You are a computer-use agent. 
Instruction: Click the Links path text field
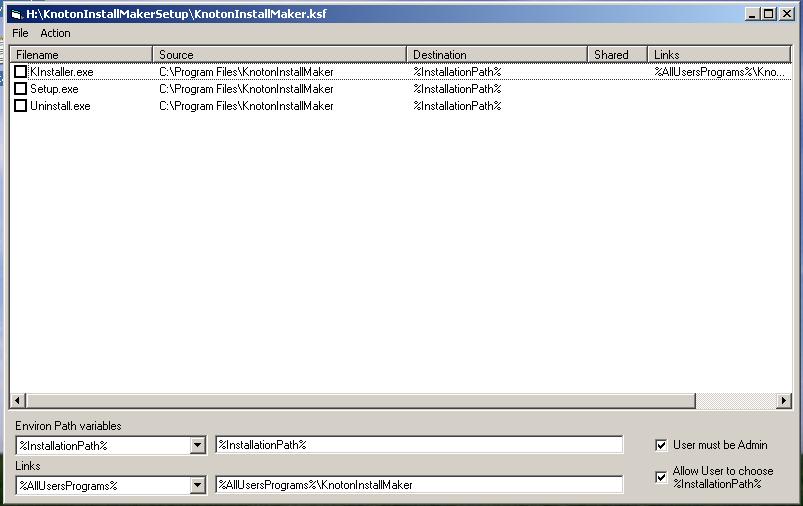pos(418,485)
